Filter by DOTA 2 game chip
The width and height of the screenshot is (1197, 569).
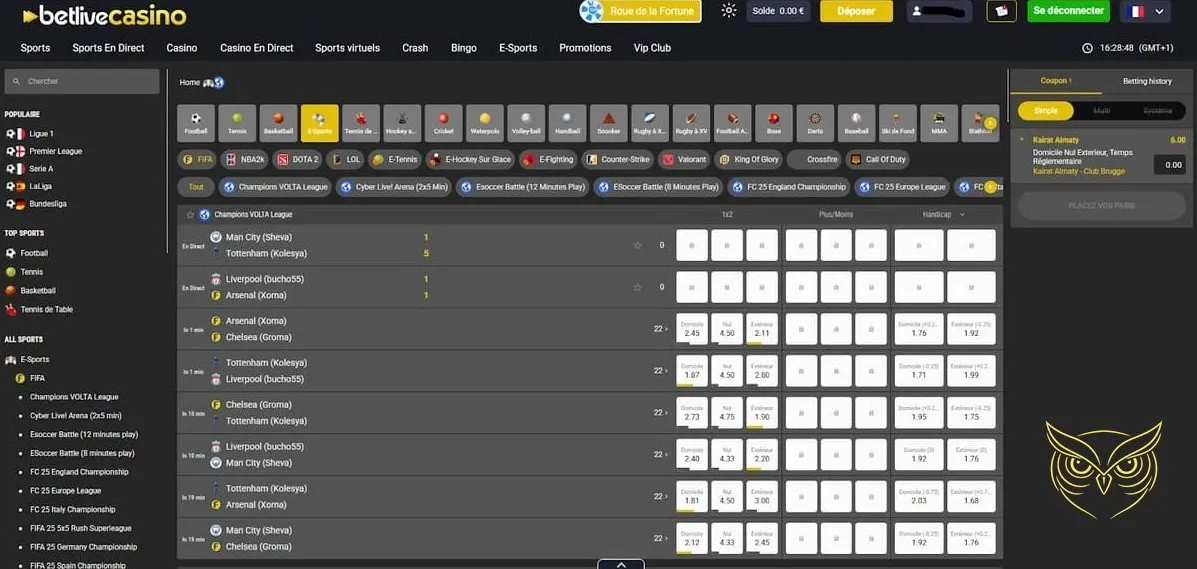tap(297, 160)
